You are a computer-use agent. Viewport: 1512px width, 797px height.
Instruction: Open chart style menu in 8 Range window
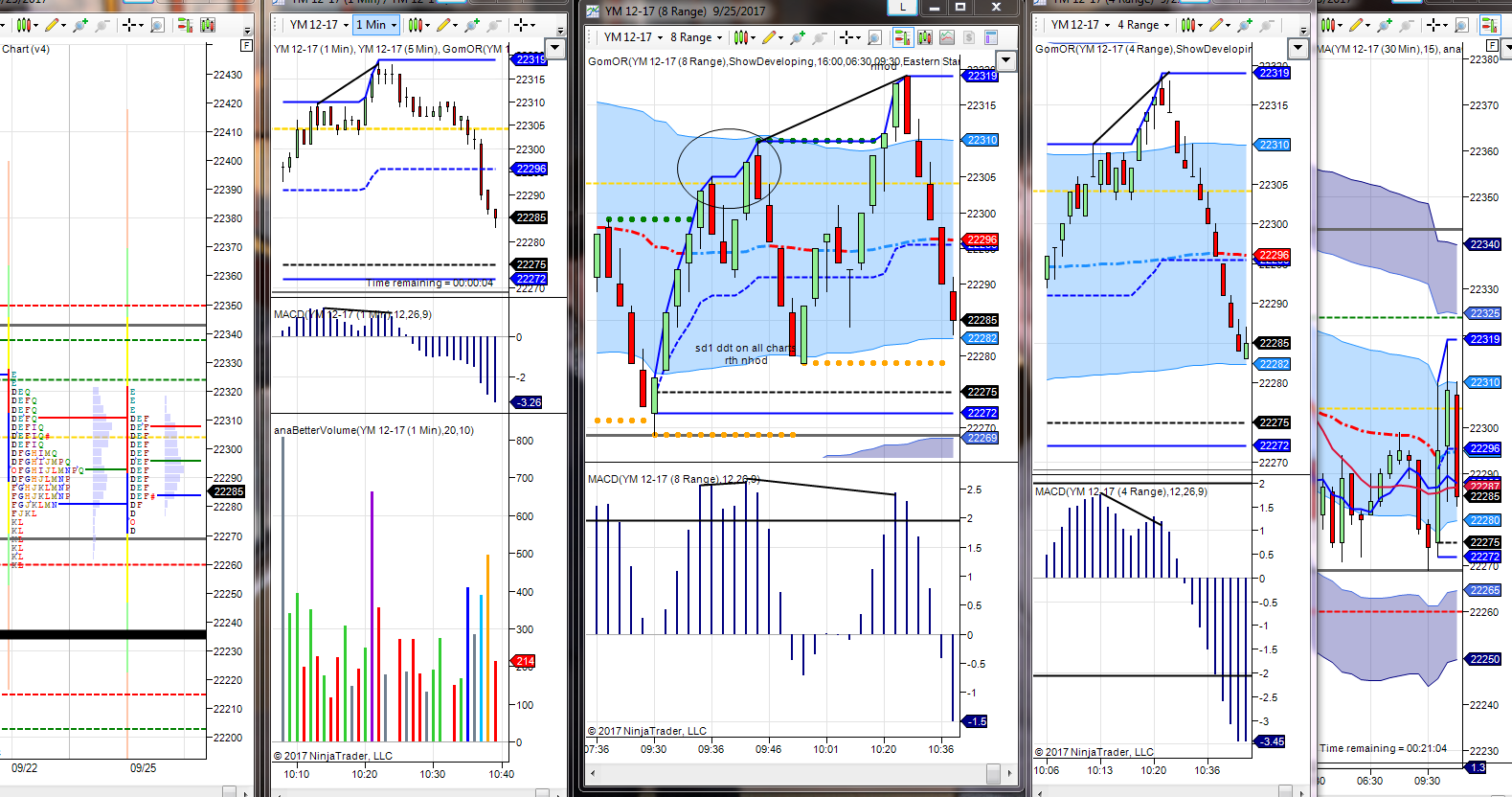(744, 37)
